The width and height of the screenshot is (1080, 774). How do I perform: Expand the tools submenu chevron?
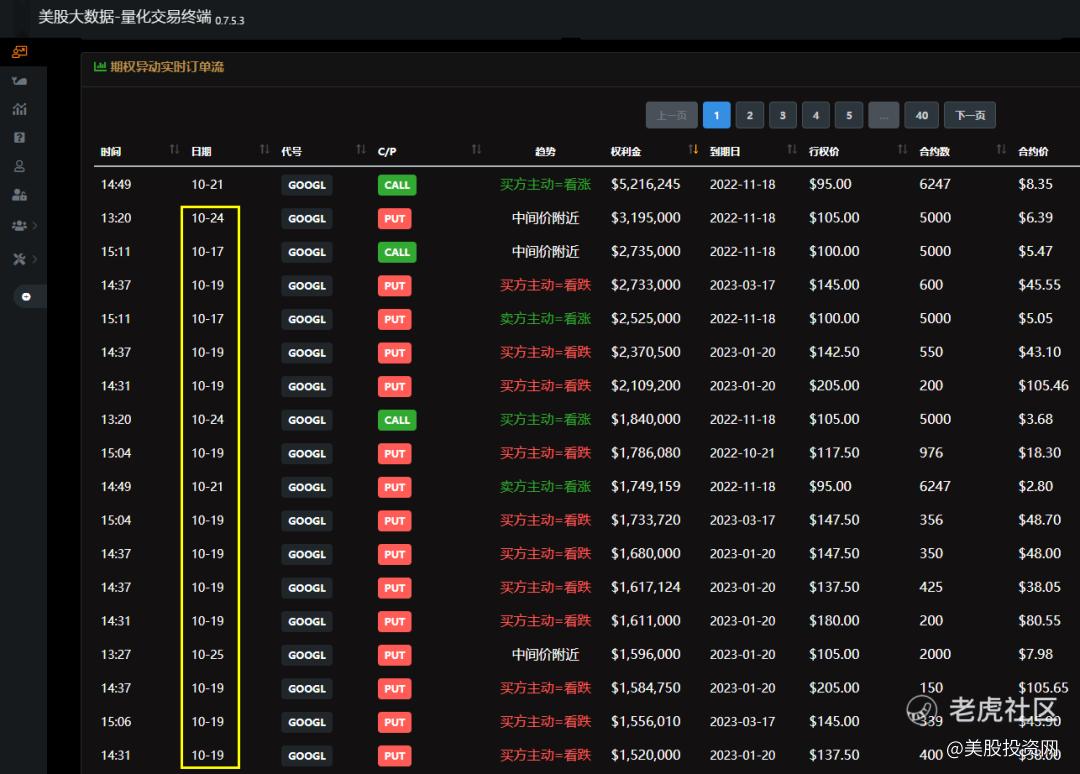tap(35, 259)
